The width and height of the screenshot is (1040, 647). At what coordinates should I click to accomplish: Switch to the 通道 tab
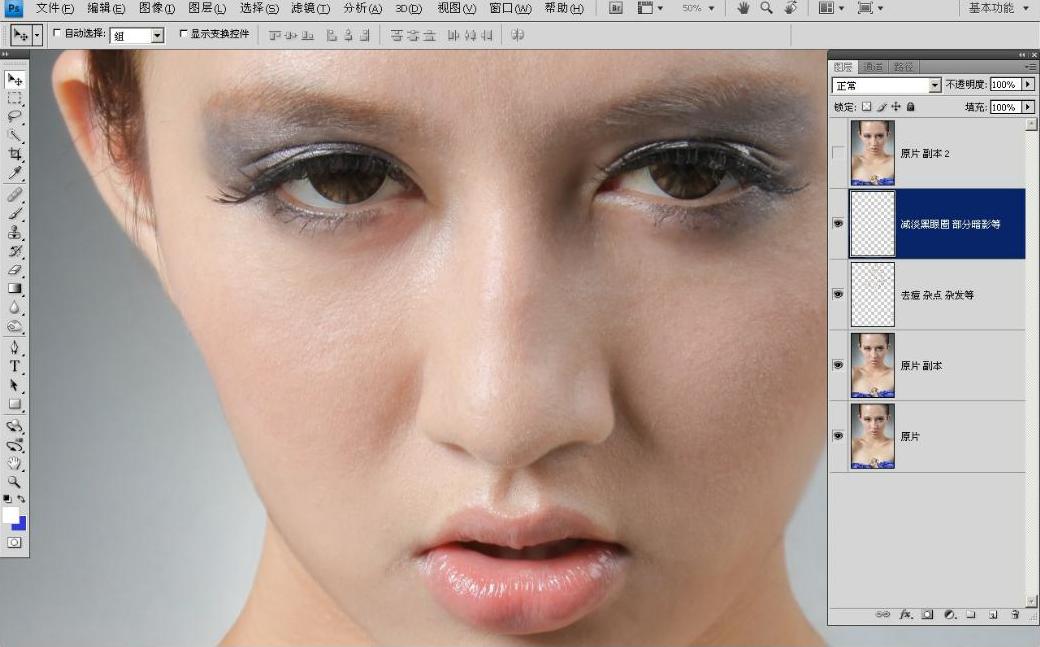pos(873,66)
